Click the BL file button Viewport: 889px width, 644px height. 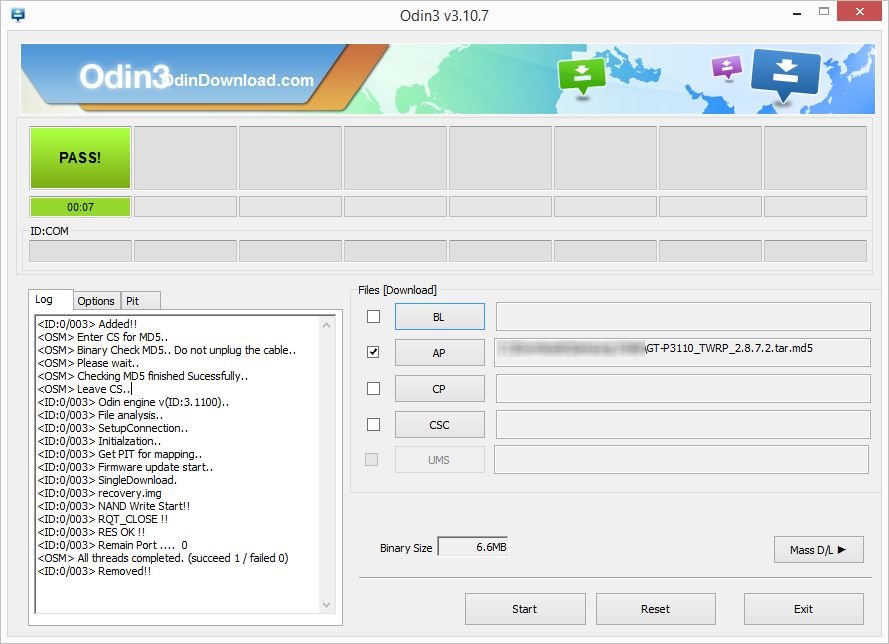tap(439, 316)
